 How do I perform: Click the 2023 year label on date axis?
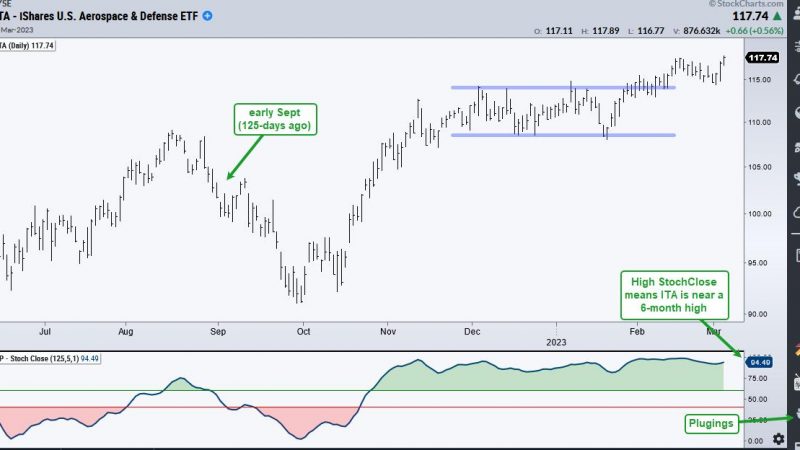pyautogui.click(x=556, y=342)
